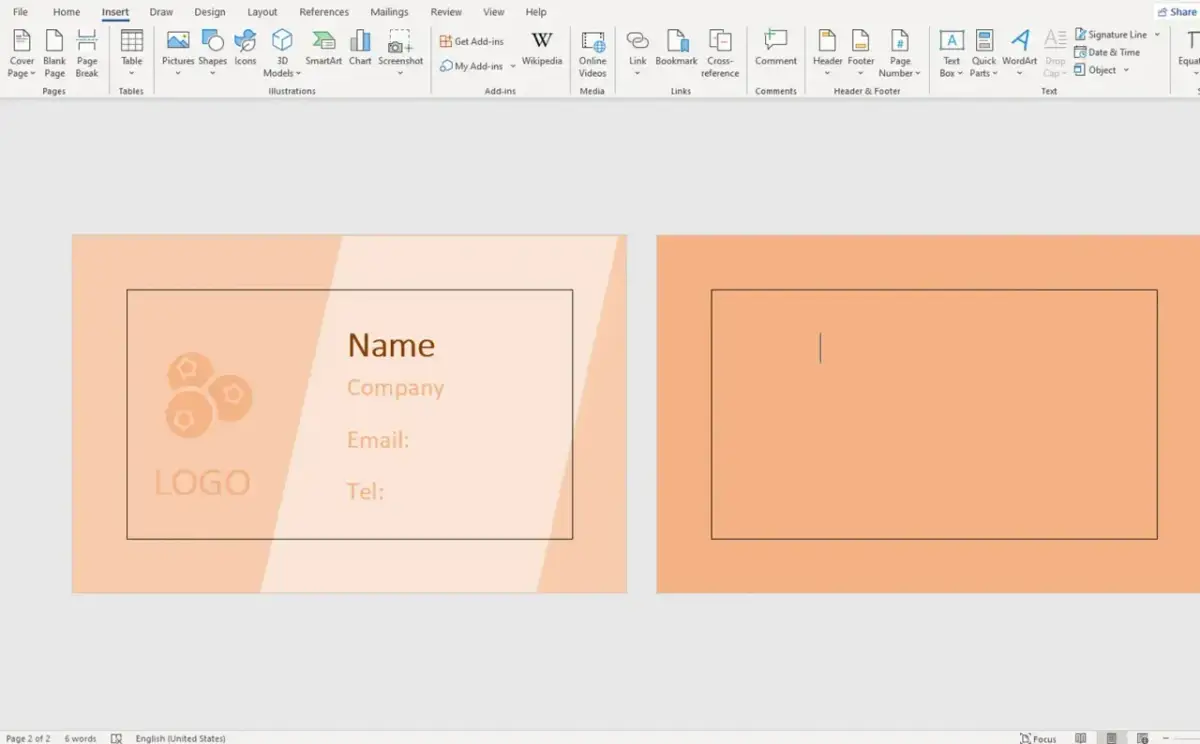Click the Share button
Screen dimensions: 1200x744
1176,11
